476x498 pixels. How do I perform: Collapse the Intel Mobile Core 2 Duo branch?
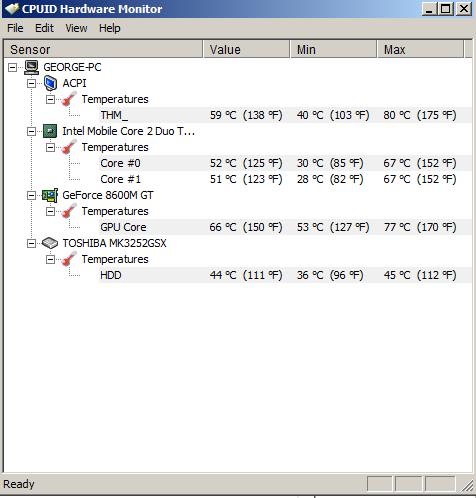(x=31, y=131)
